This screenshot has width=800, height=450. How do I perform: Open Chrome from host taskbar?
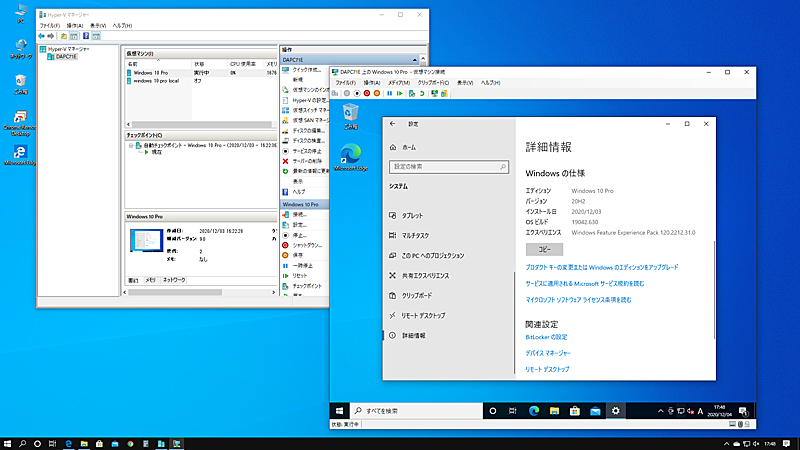130,444
